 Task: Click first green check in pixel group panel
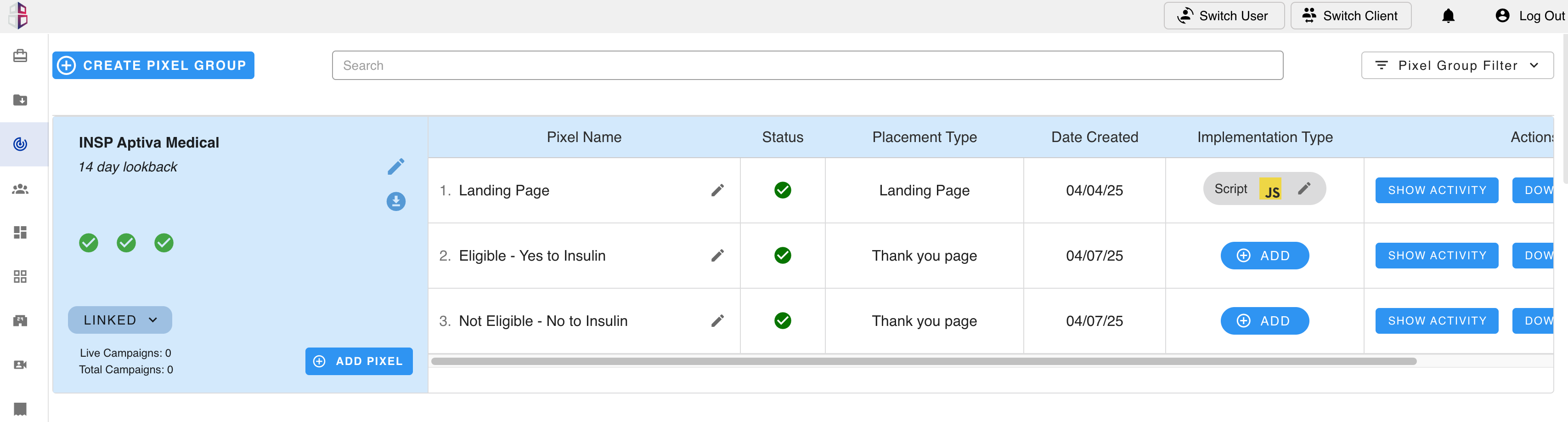pyautogui.click(x=89, y=243)
